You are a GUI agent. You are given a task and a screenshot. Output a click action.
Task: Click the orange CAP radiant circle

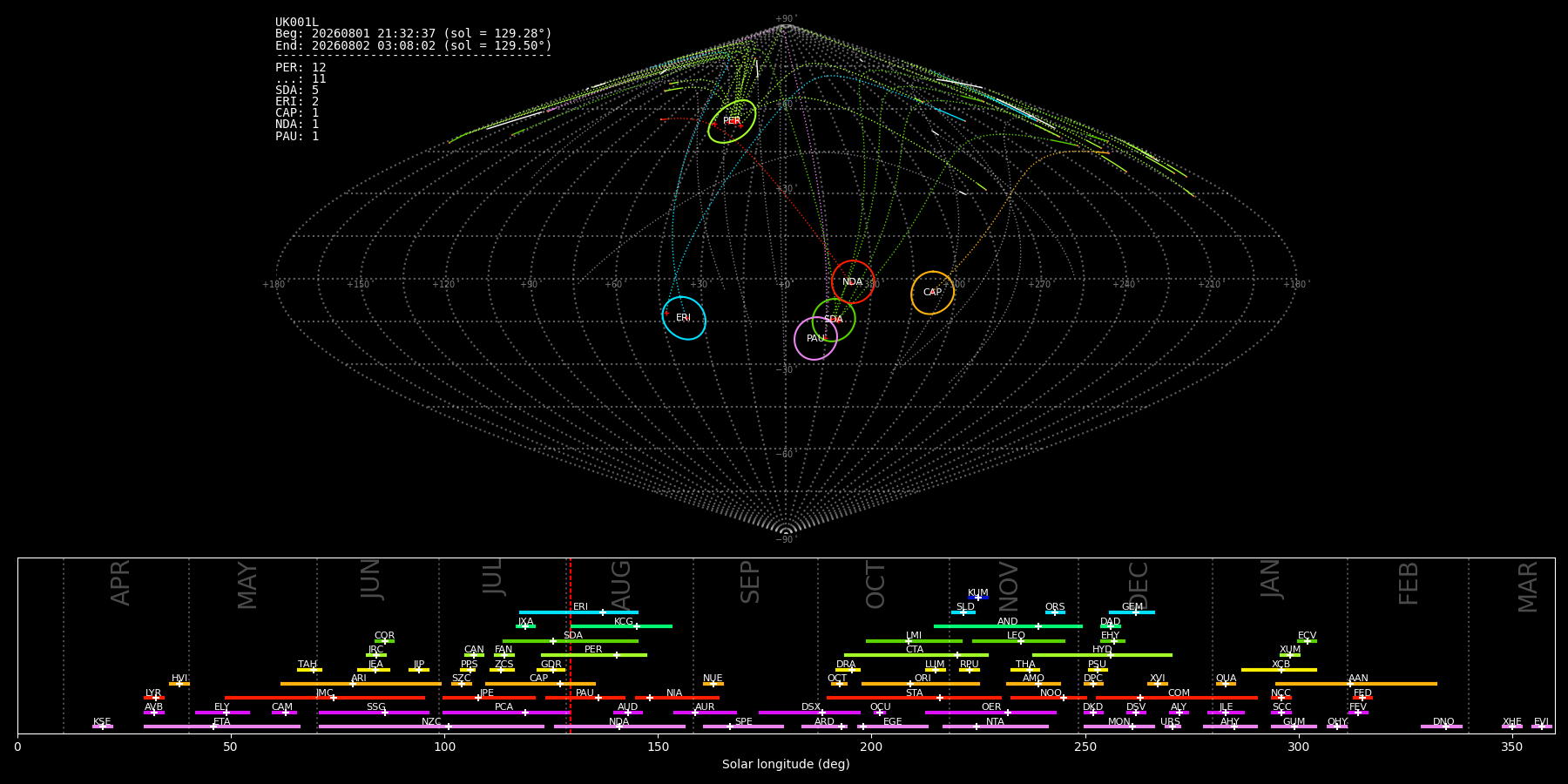(x=932, y=293)
